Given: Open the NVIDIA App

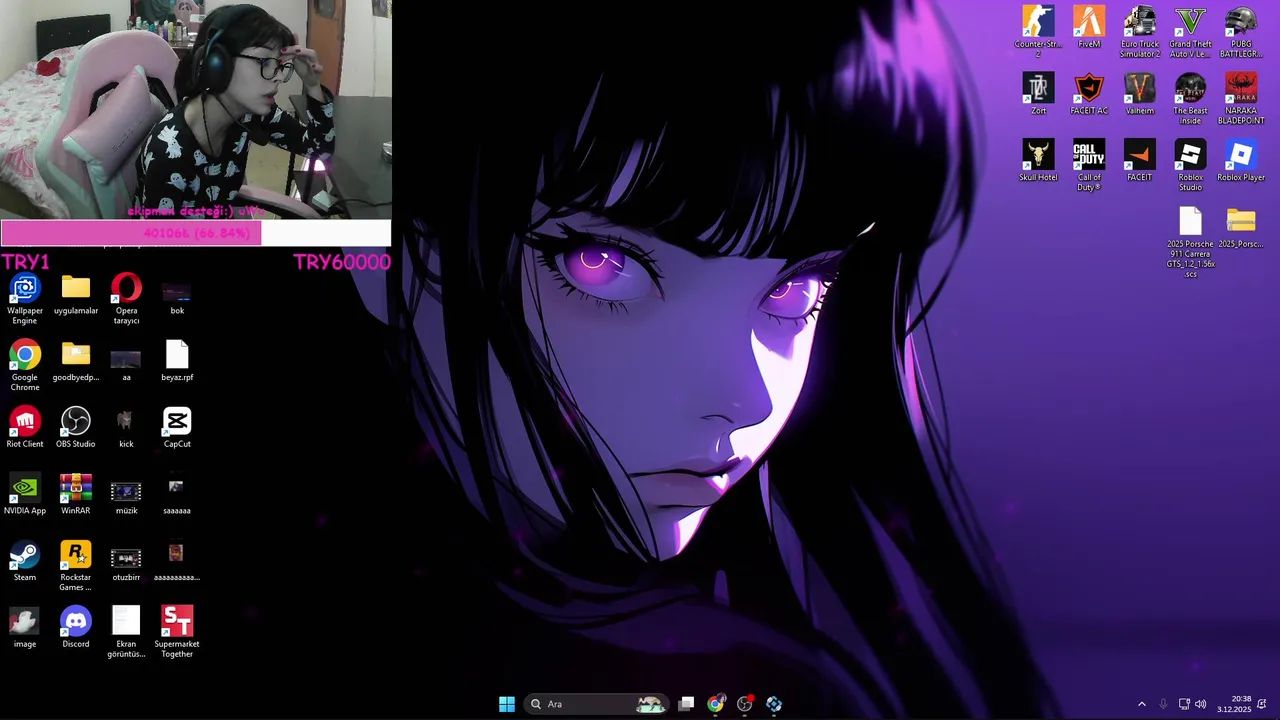Looking at the screenshot, I should pos(25,495).
